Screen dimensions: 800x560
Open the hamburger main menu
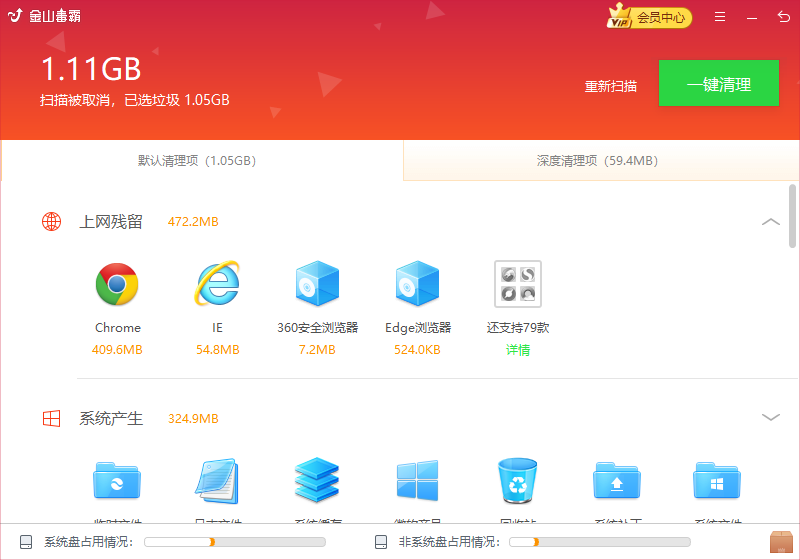[x=720, y=17]
